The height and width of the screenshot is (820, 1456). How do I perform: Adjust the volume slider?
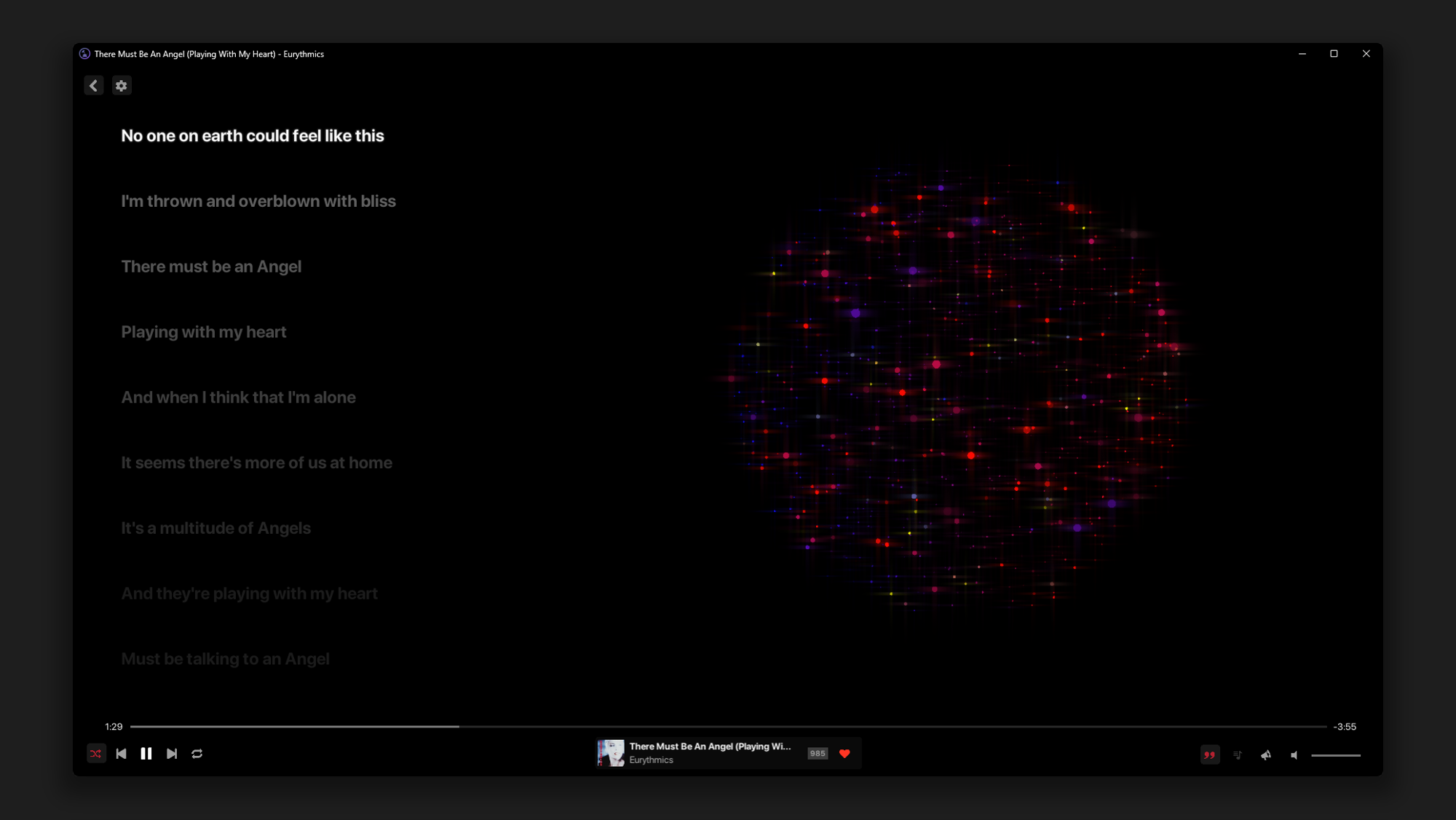point(1336,755)
